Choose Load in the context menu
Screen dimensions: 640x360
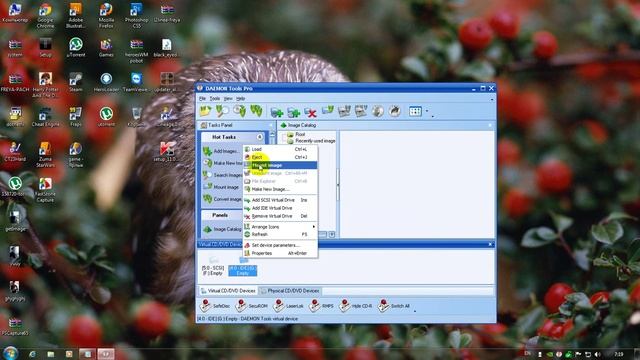pos(280,149)
